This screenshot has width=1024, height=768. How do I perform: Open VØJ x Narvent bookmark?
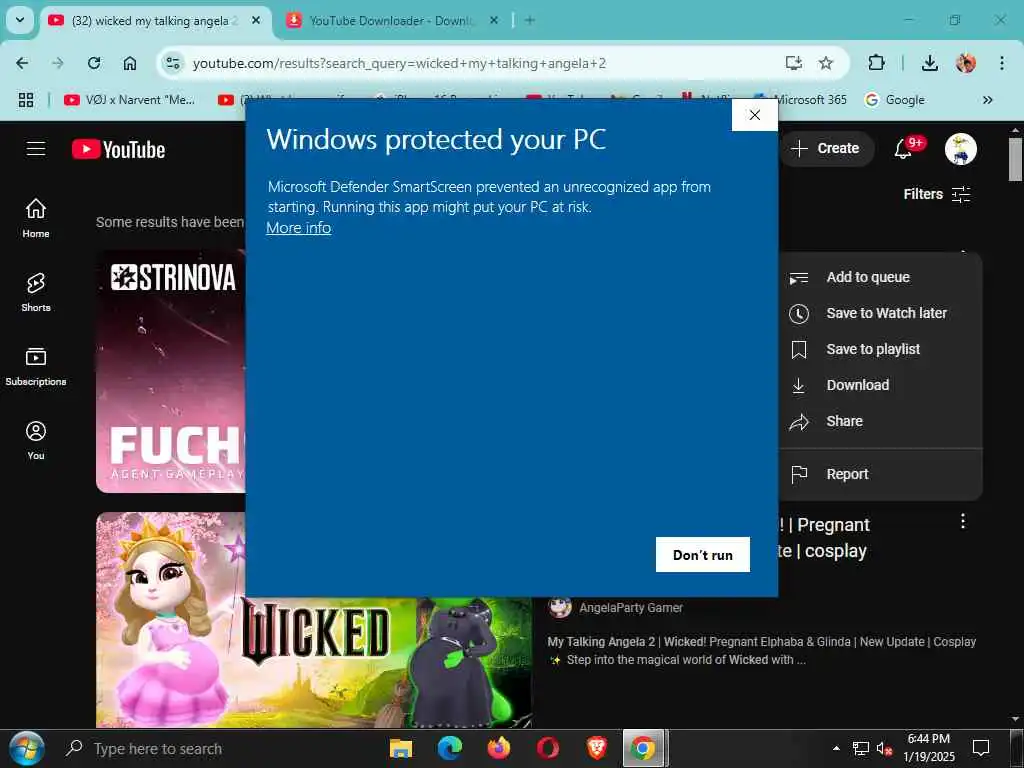(x=129, y=100)
